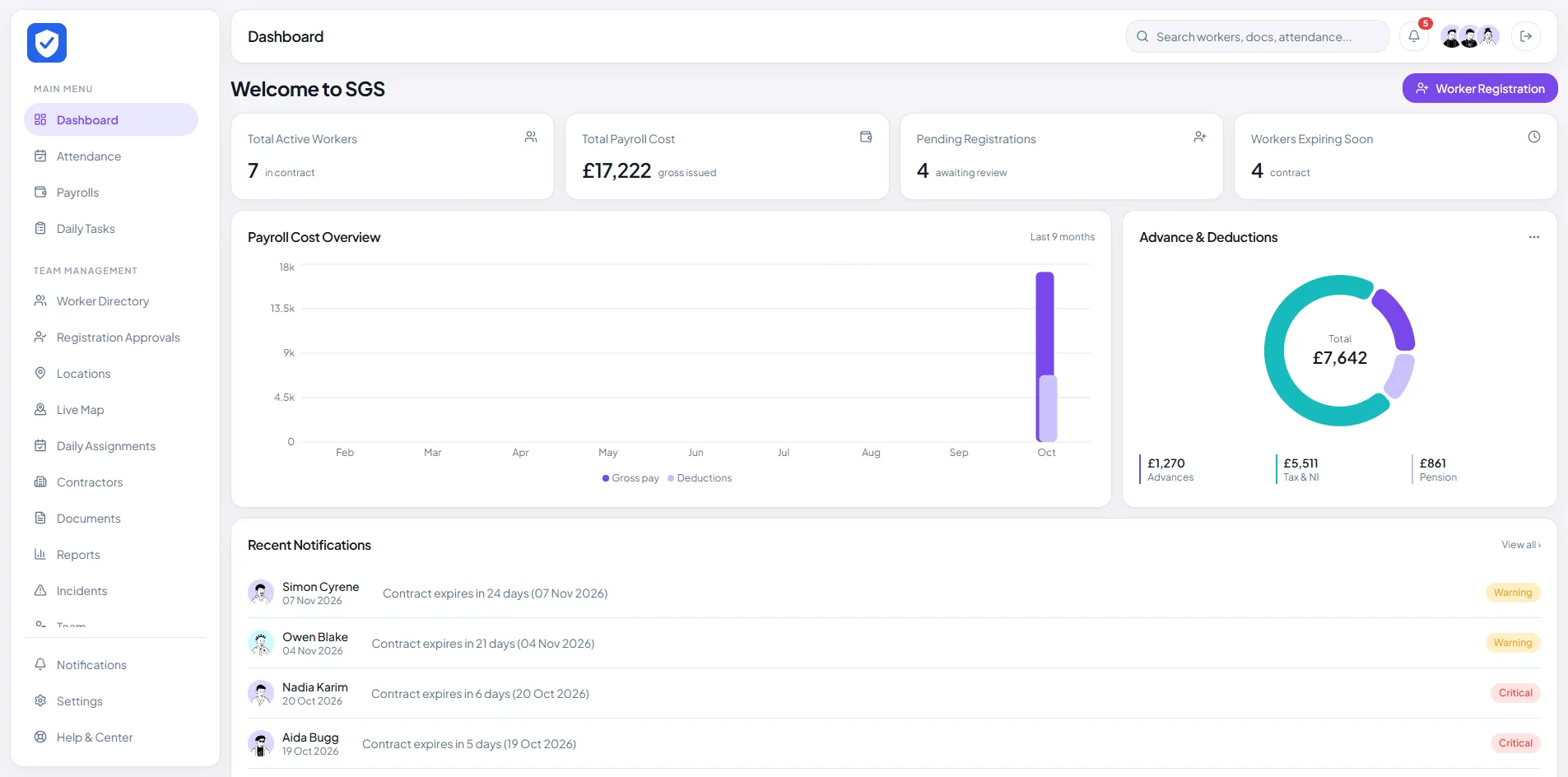Viewport: 1568px width, 777px height.
Task: Click the Attendance calendar icon in sidebar
Action: click(x=40, y=156)
